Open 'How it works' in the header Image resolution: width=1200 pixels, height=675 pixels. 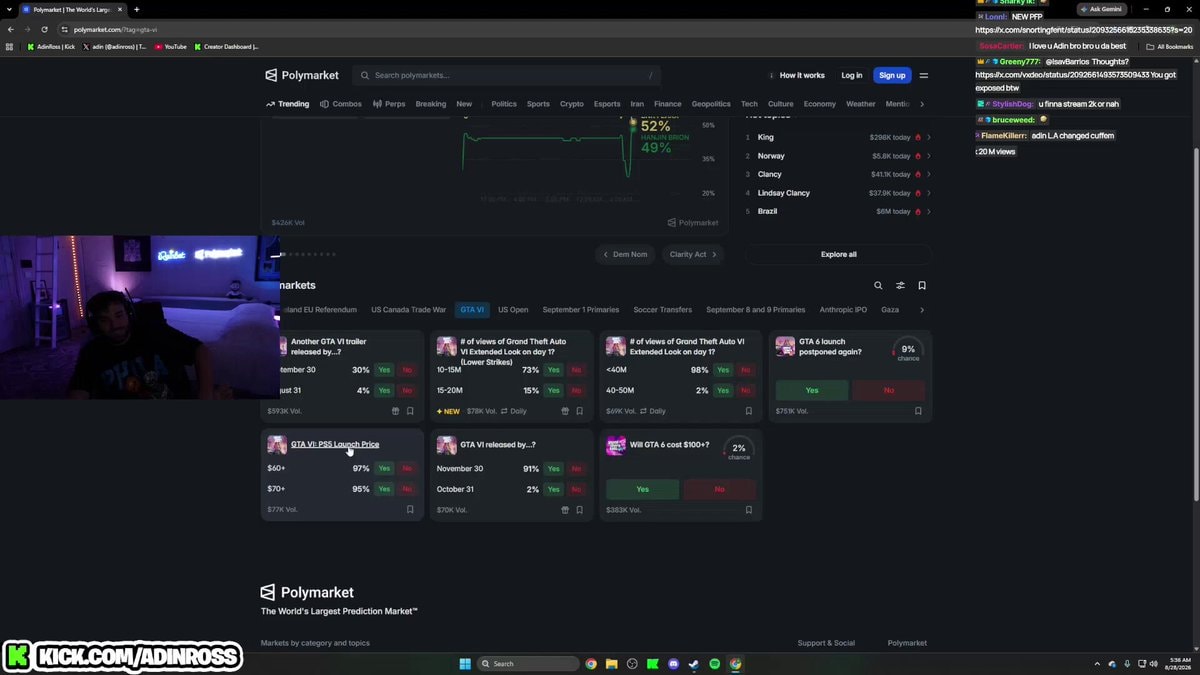(797, 75)
